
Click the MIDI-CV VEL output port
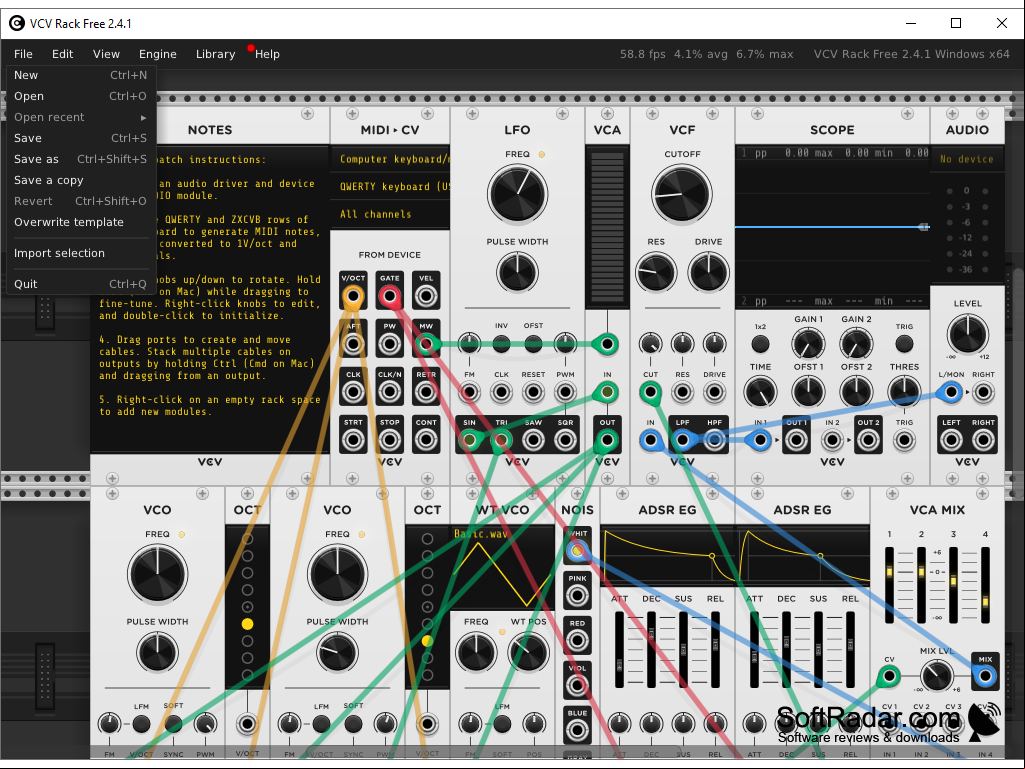pyautogui.click(x=426, y=297)
